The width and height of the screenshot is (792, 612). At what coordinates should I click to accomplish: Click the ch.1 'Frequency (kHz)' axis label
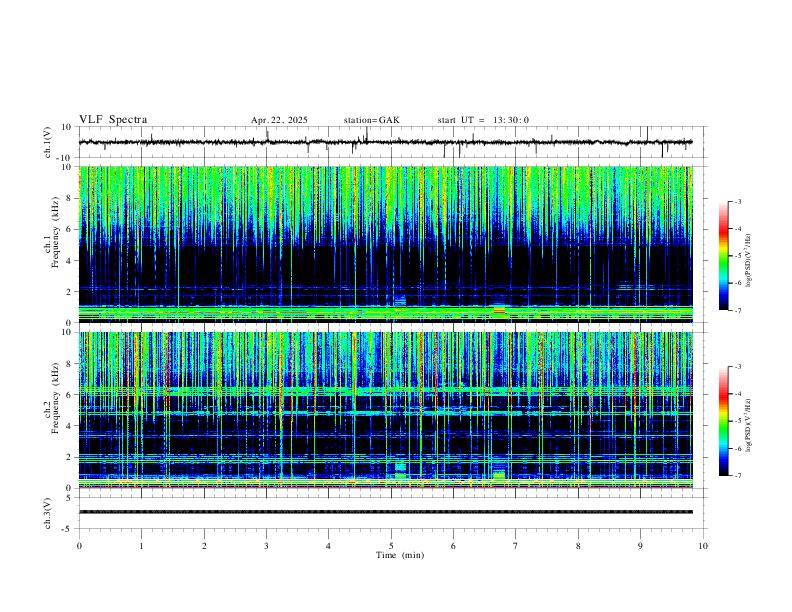click(x=56, y=232)
